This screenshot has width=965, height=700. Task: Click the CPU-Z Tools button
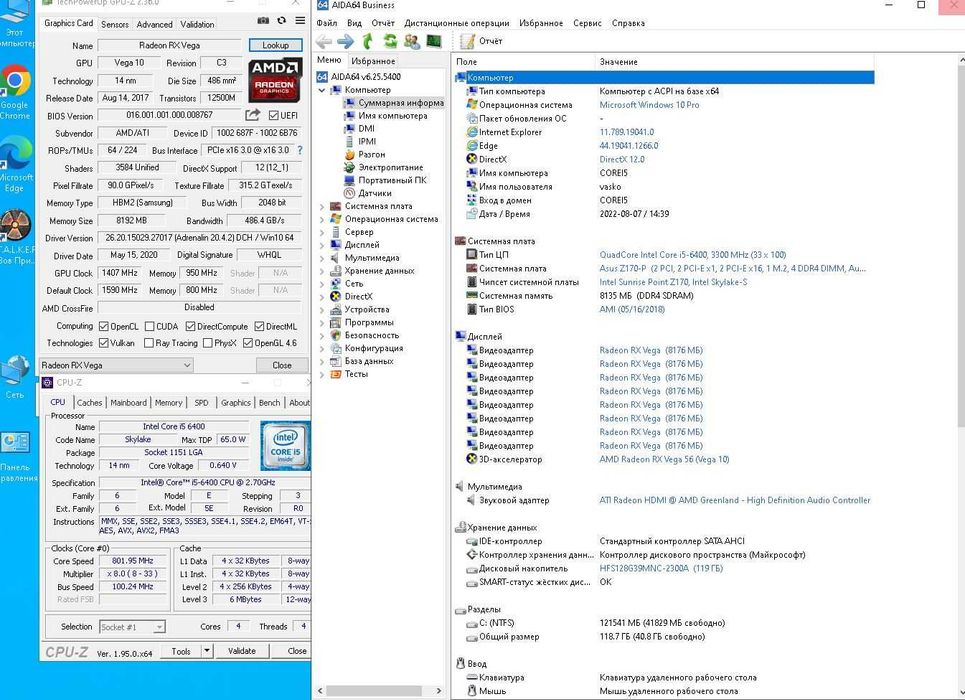(181, 651)
